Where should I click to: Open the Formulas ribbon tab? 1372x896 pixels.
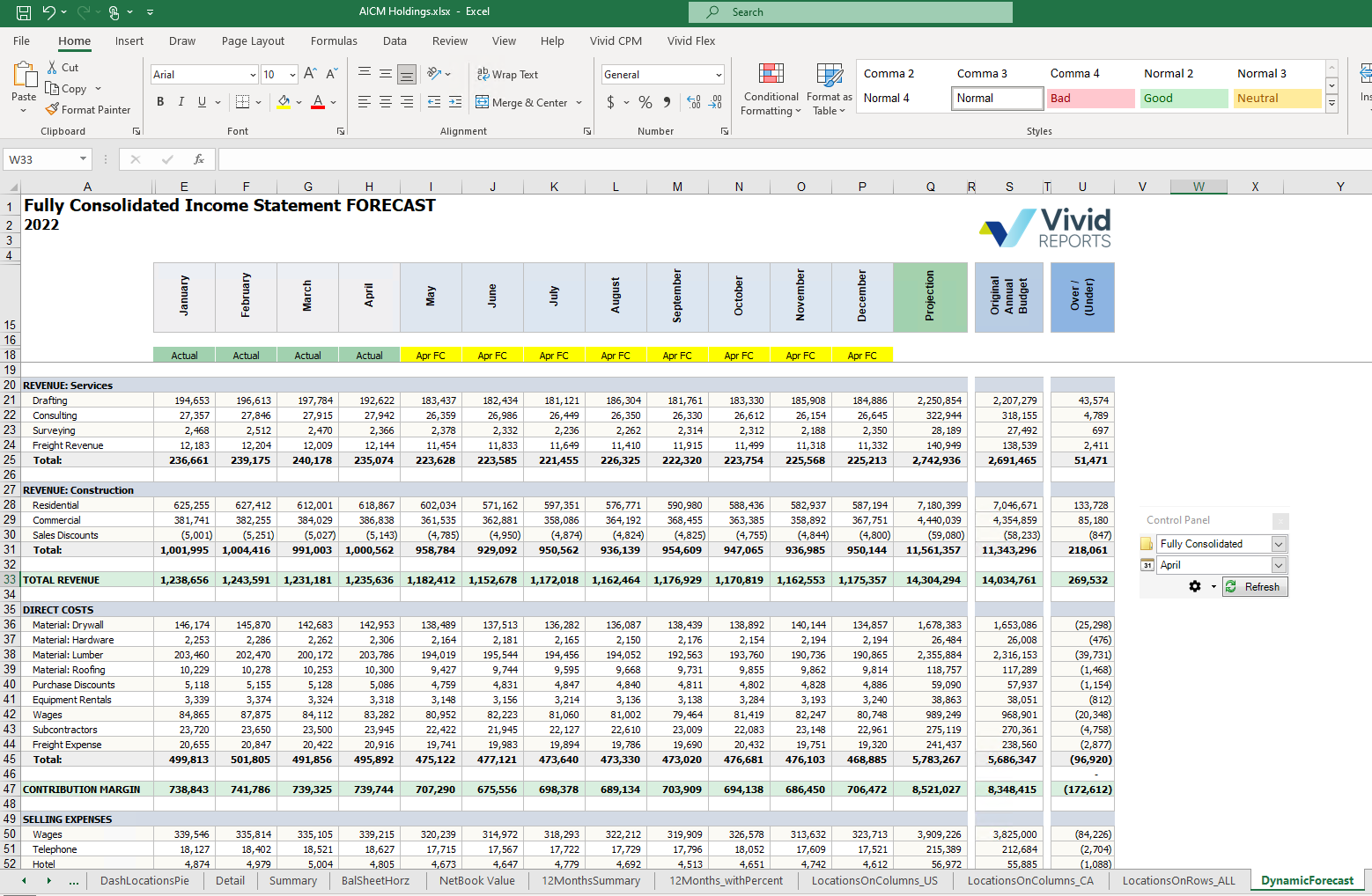pos(334,40)
